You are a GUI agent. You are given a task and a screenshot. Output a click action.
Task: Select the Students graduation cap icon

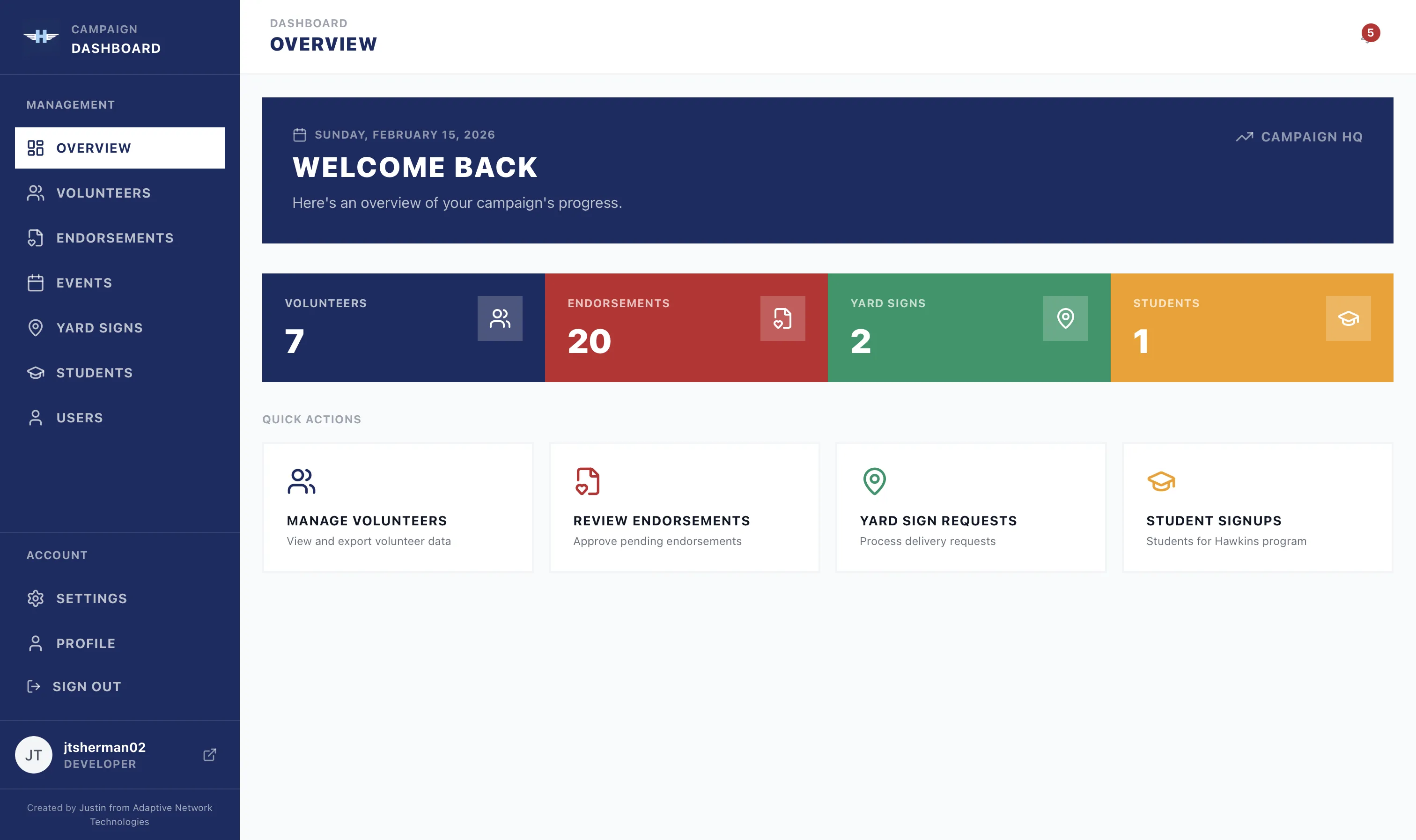tap(36, 372)
